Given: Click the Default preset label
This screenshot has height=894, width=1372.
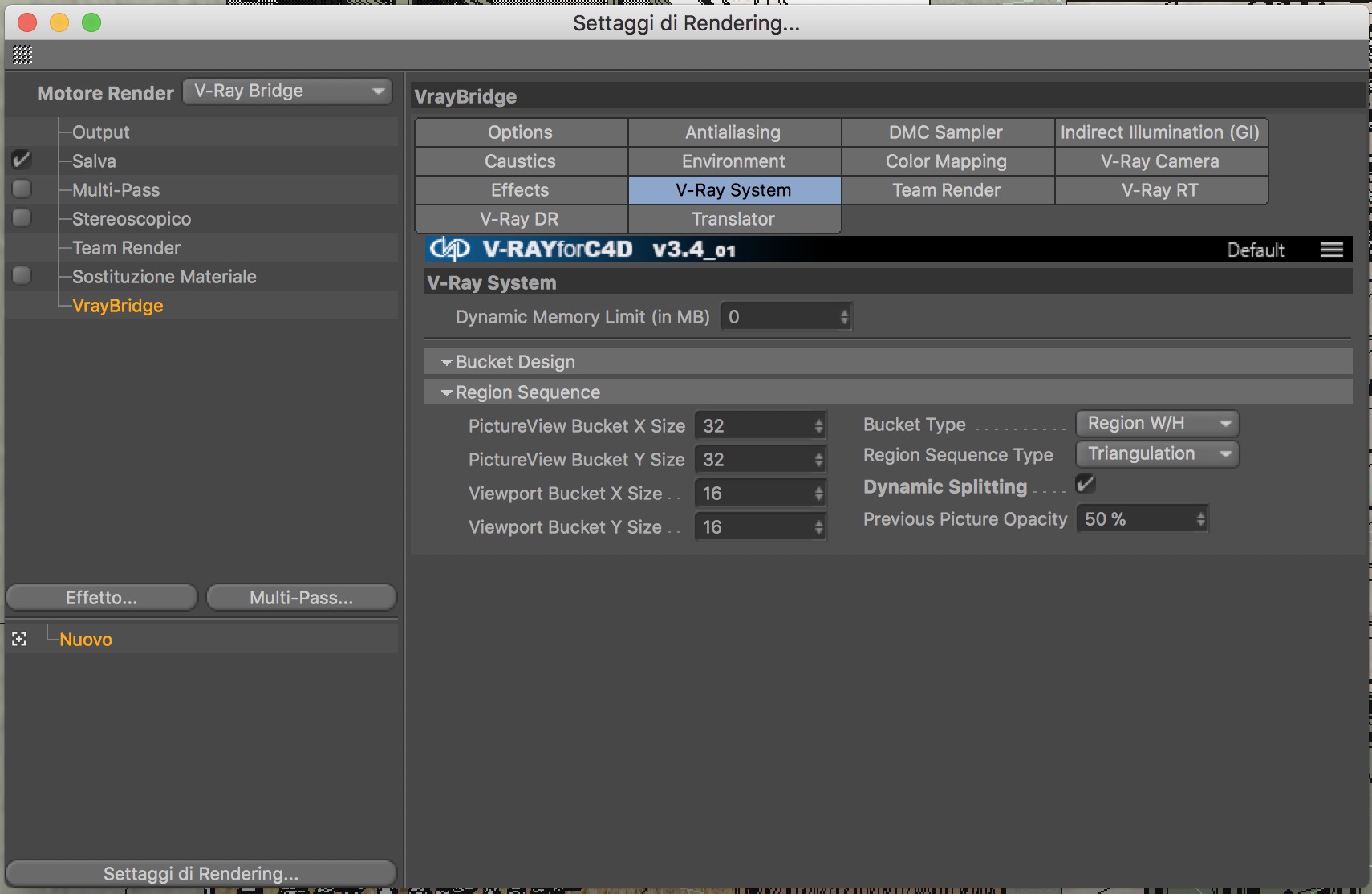Looking at the screenshot, I should (x=1256, y=250).
